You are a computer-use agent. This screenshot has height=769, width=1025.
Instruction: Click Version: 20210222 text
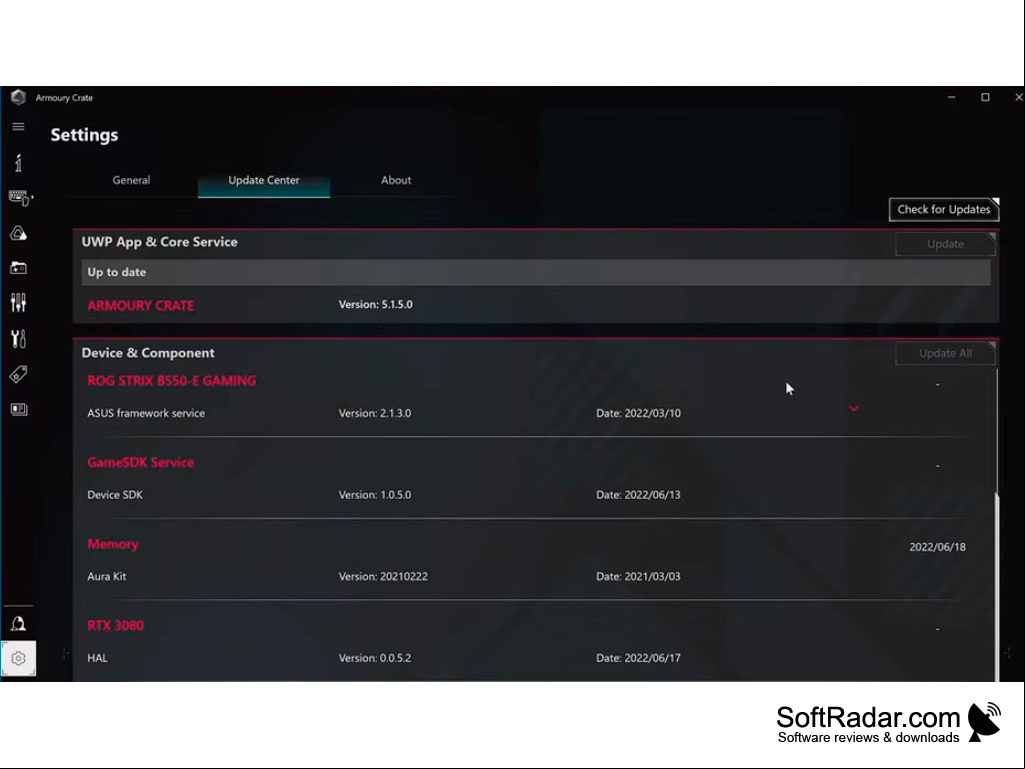[x=383, y=577]
